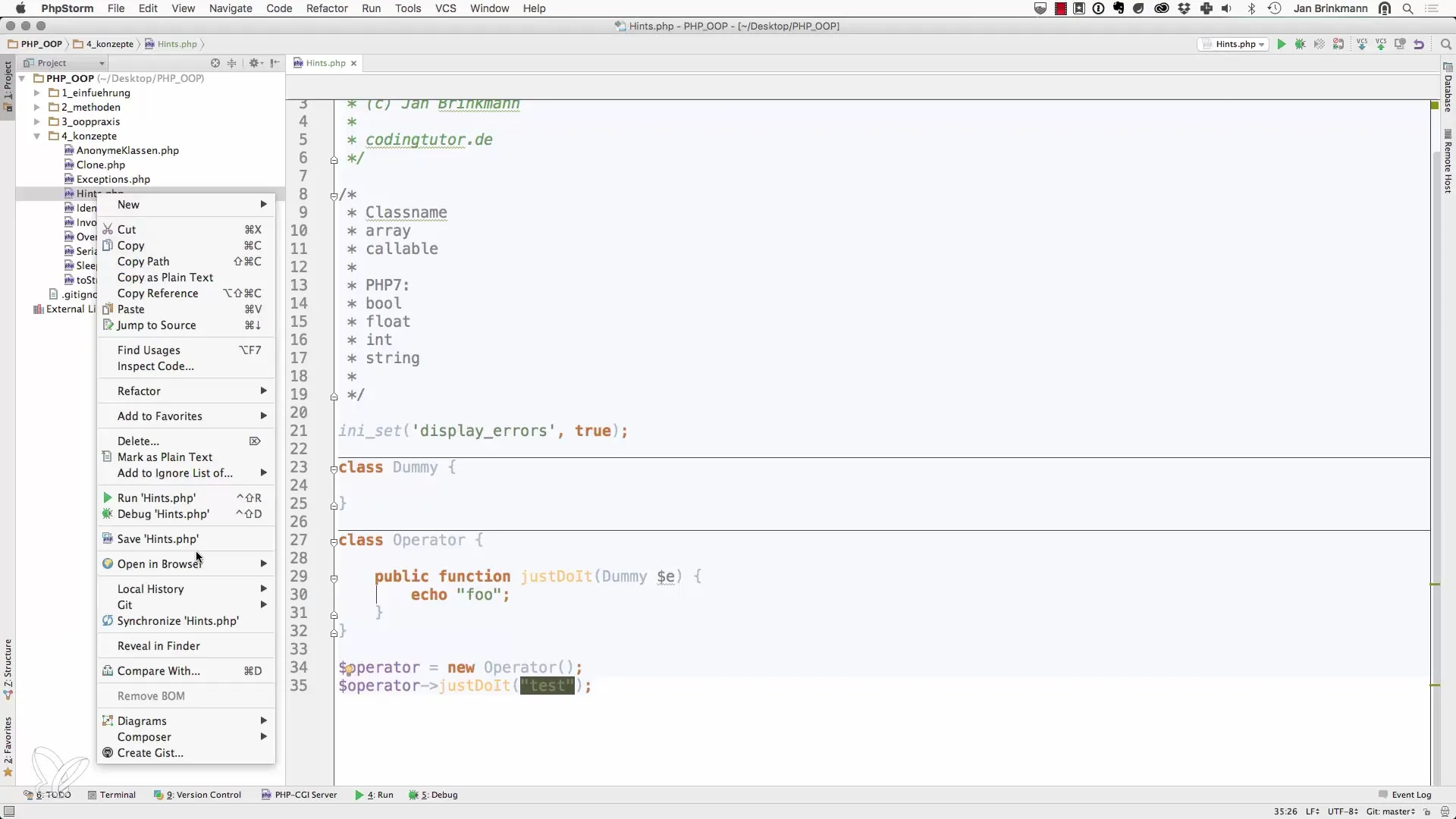1456x819 pixels.
Task: Click 4_konzepte in the breadcrumb bar
Action: click(104, 44)
